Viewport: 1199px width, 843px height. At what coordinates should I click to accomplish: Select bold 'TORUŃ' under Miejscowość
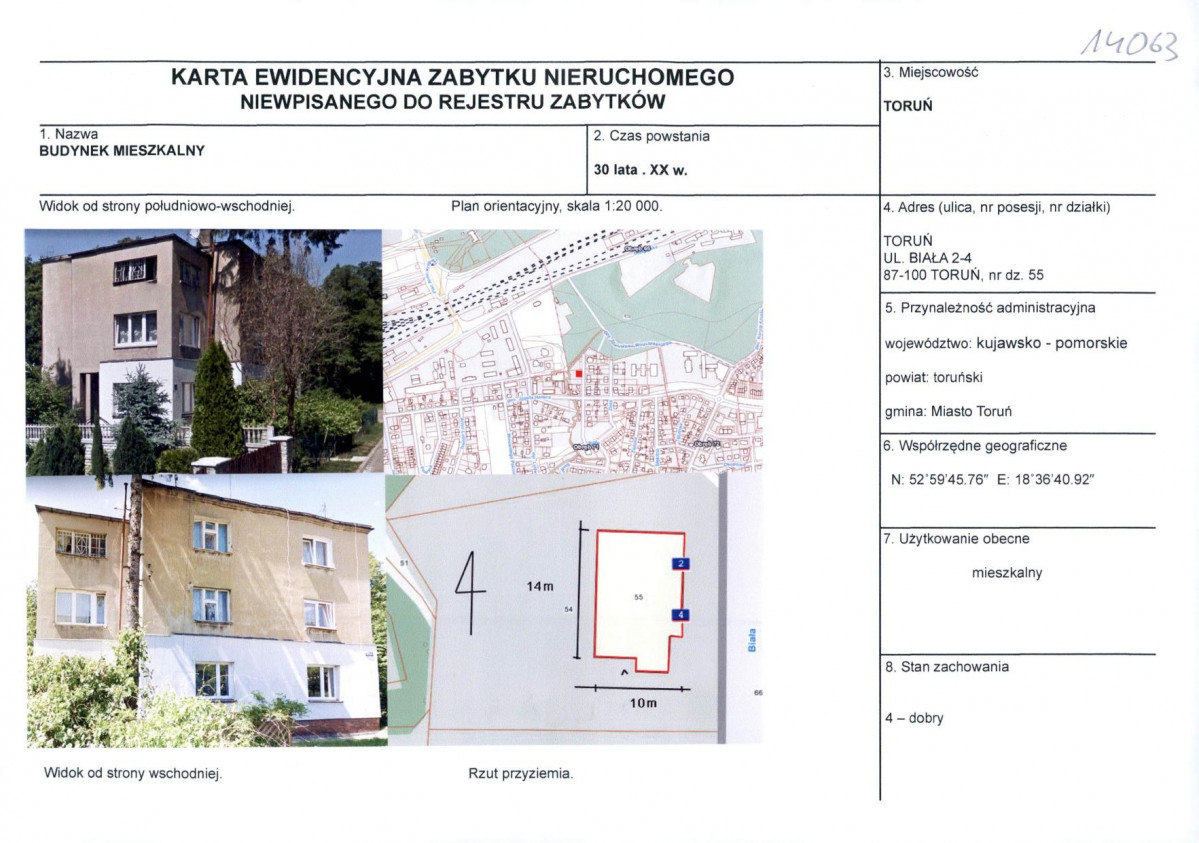coord(908,106)
